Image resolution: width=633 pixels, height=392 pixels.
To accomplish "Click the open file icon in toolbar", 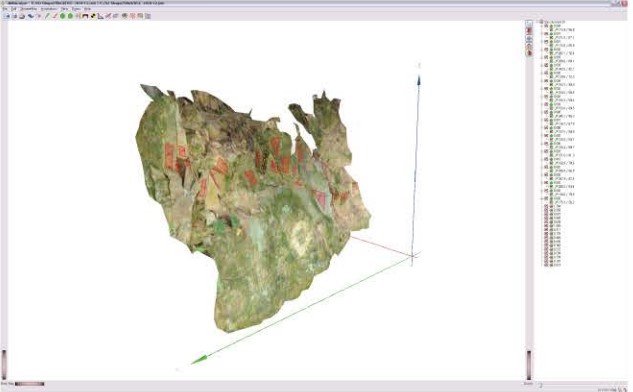I will click(7, 16).
